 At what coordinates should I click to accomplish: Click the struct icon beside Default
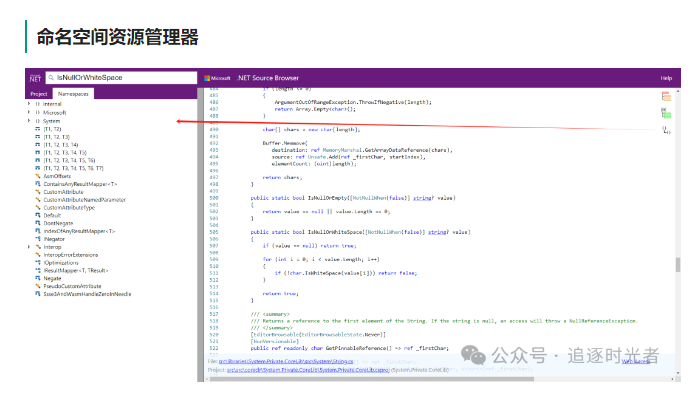tap(38, 215)
